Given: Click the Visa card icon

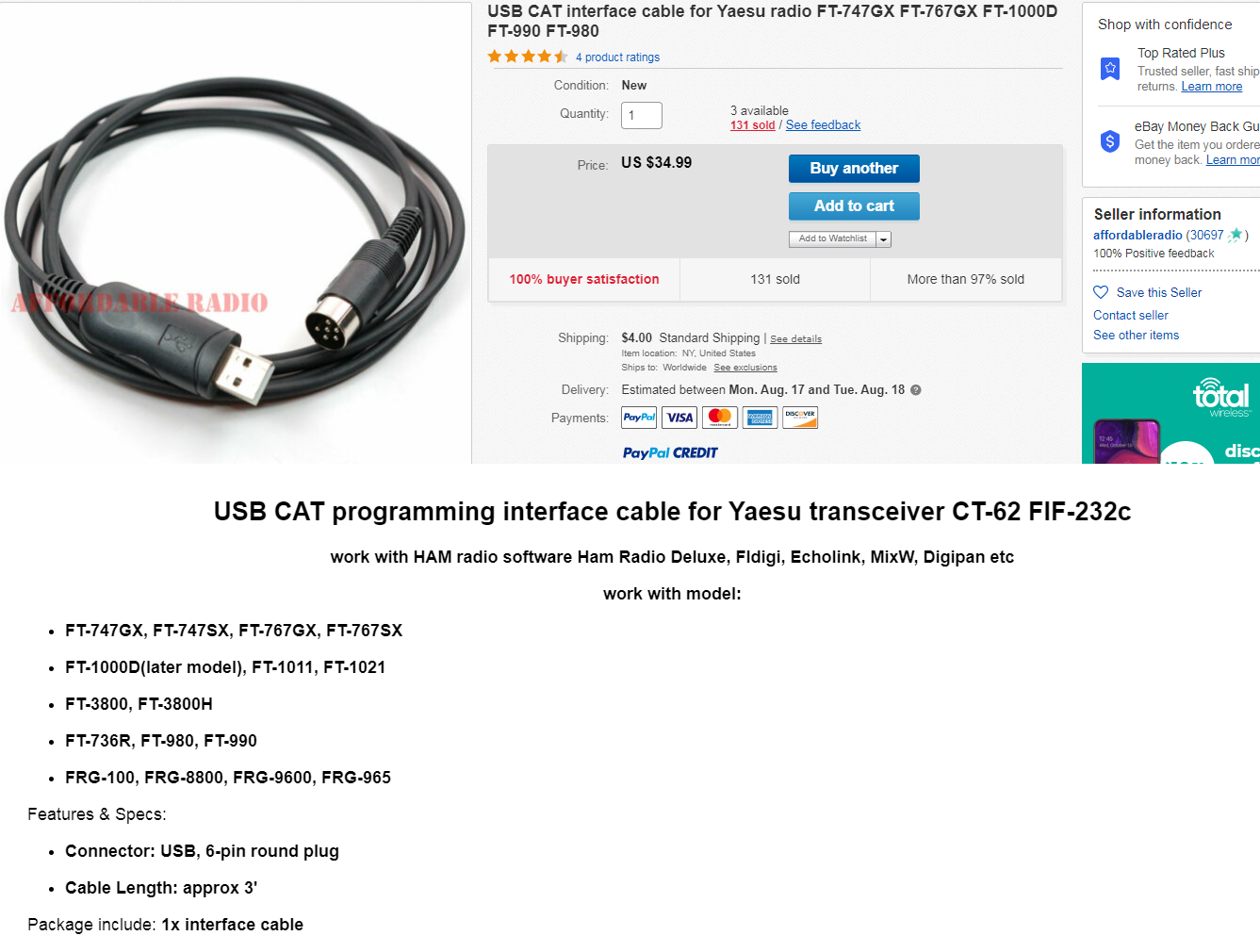Looking at the screenshot, I should click(679, 418).
